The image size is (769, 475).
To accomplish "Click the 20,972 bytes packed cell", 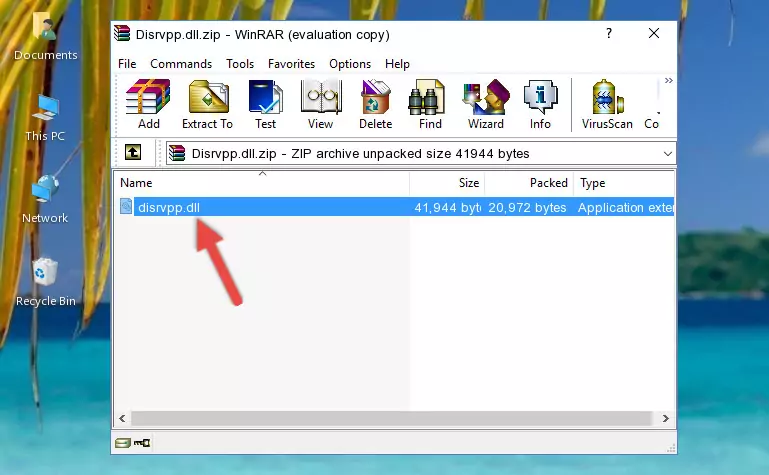I will (528, 207).
